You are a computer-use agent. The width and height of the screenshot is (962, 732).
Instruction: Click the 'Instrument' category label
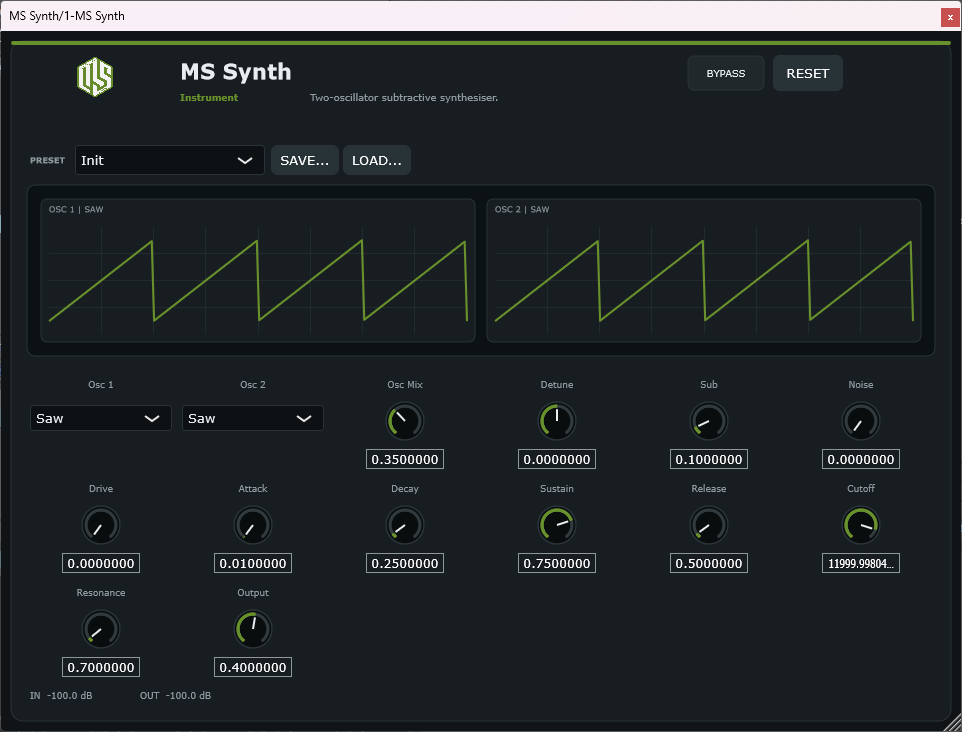[209, 98]
